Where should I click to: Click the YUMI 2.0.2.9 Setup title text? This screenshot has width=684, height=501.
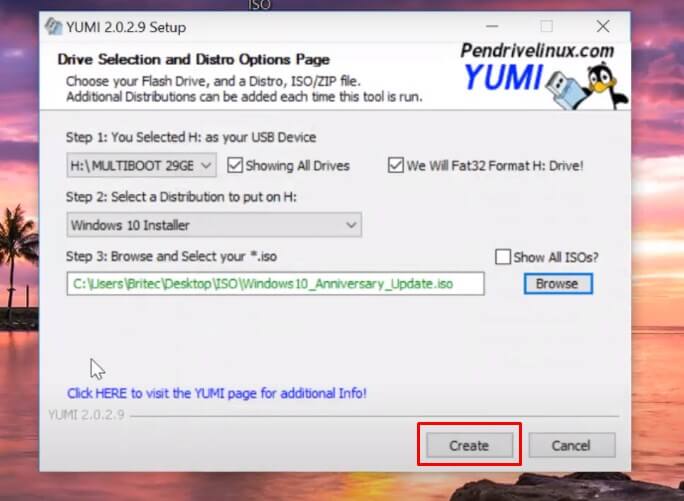click(126, 27)
